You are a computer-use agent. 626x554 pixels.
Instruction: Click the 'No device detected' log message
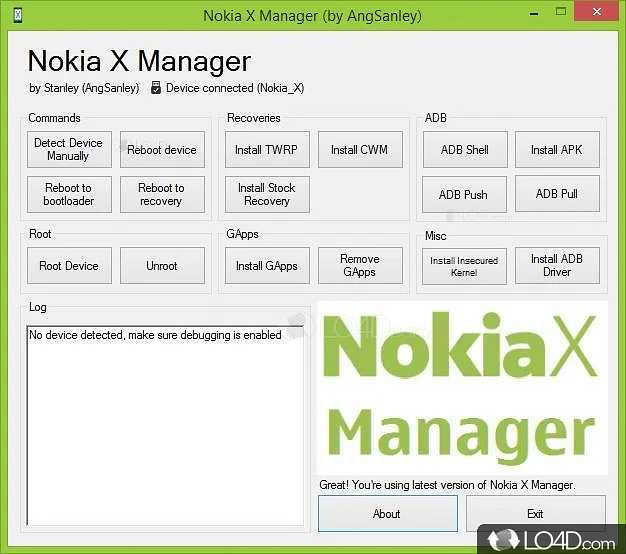tap(155, 335)
